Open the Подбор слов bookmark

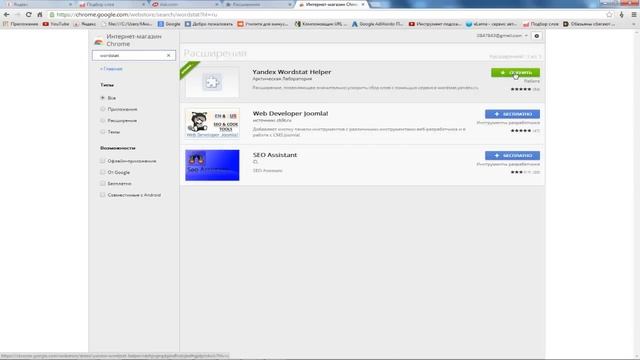541,24
